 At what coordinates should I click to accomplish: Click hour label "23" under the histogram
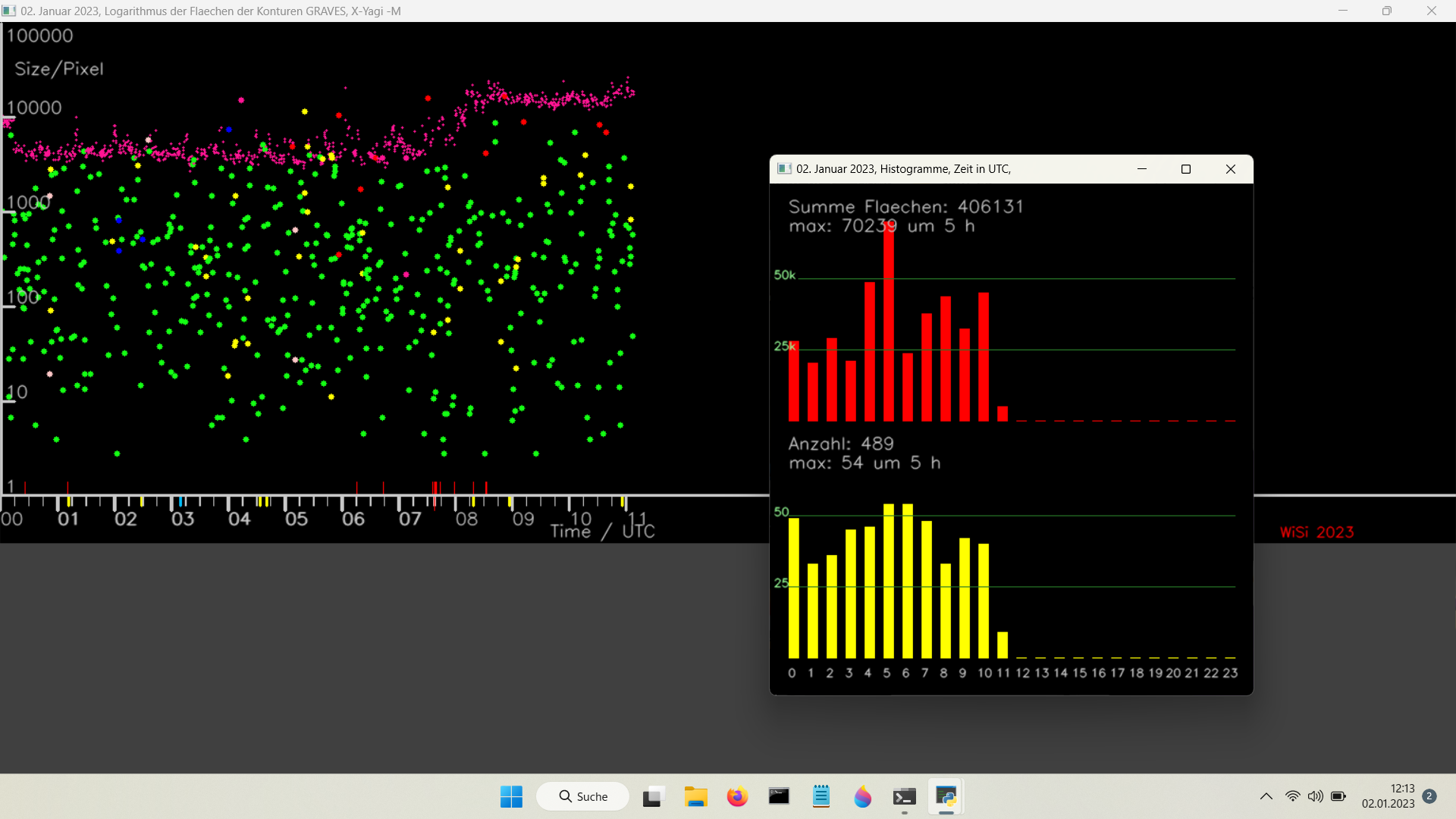coord(1230,673)
